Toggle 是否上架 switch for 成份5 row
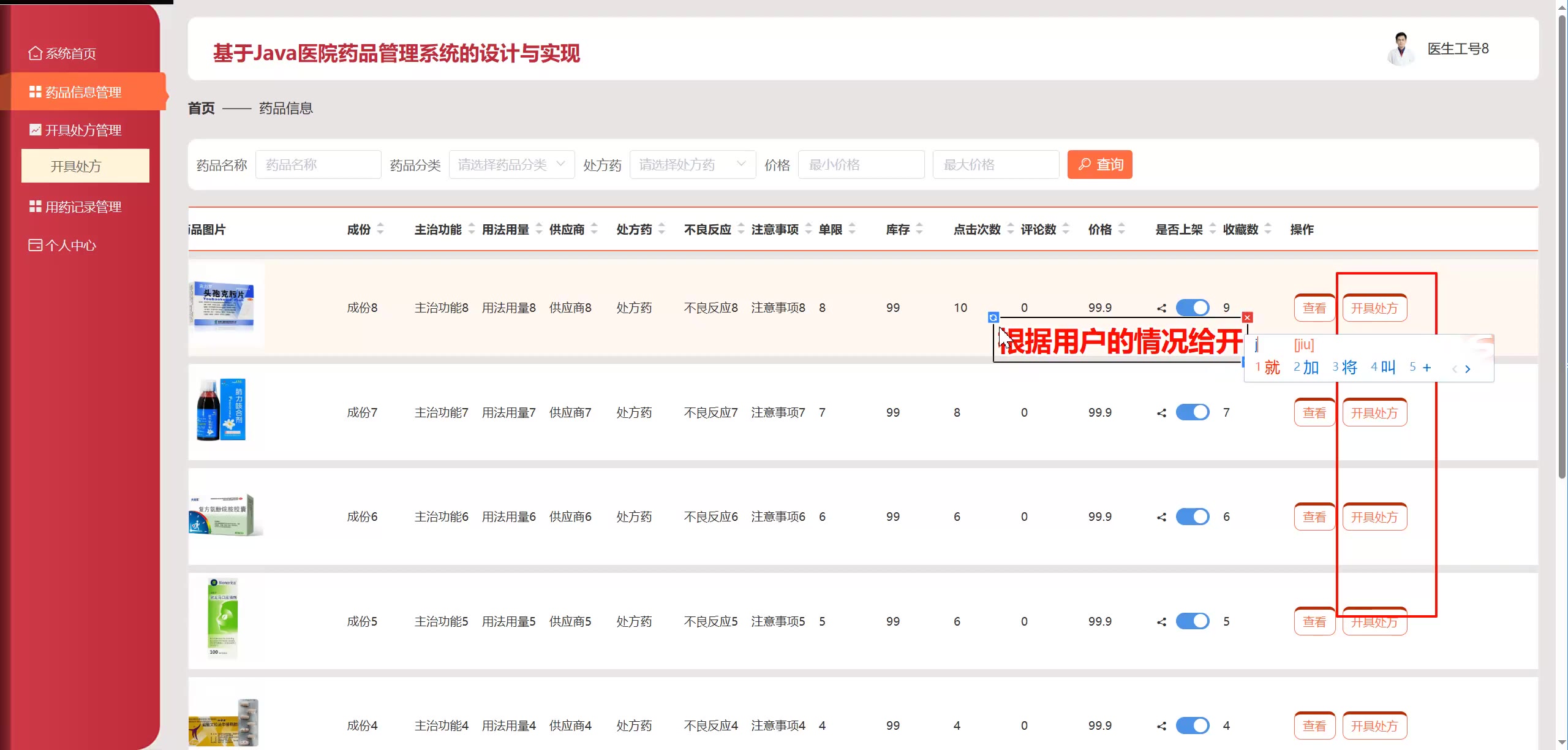 coord(1193,621)
